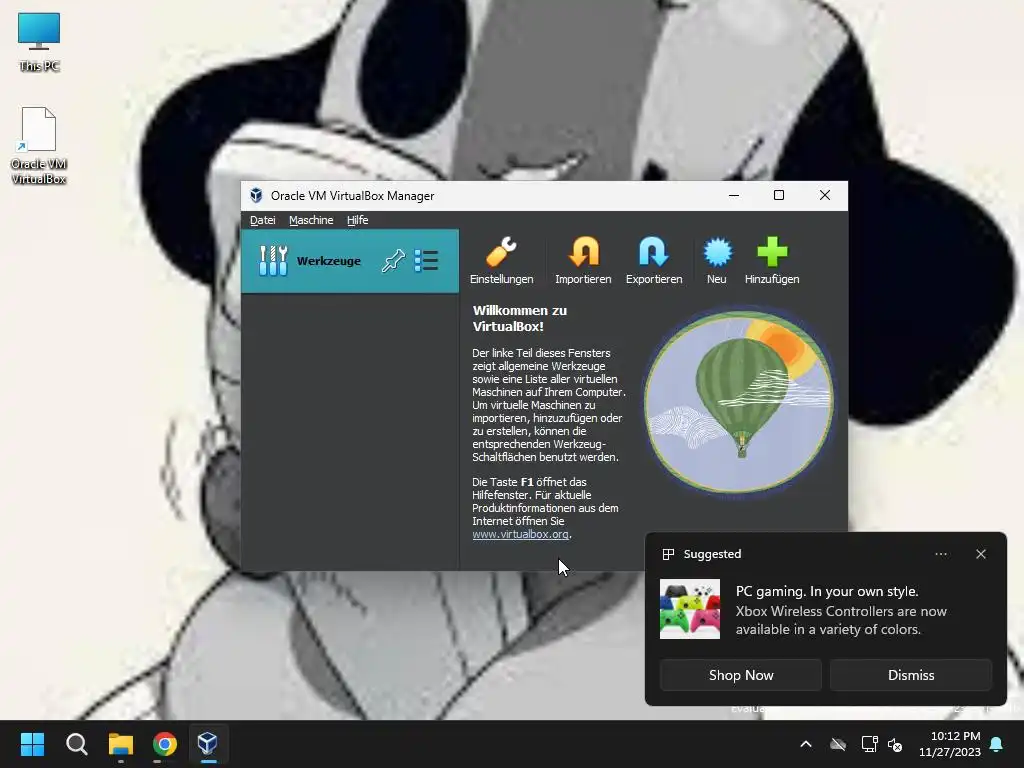The height and width of the screenshot is (768, 1024).
Task: Close the VirtualBox Manager window
Action: tap(825, 195)
